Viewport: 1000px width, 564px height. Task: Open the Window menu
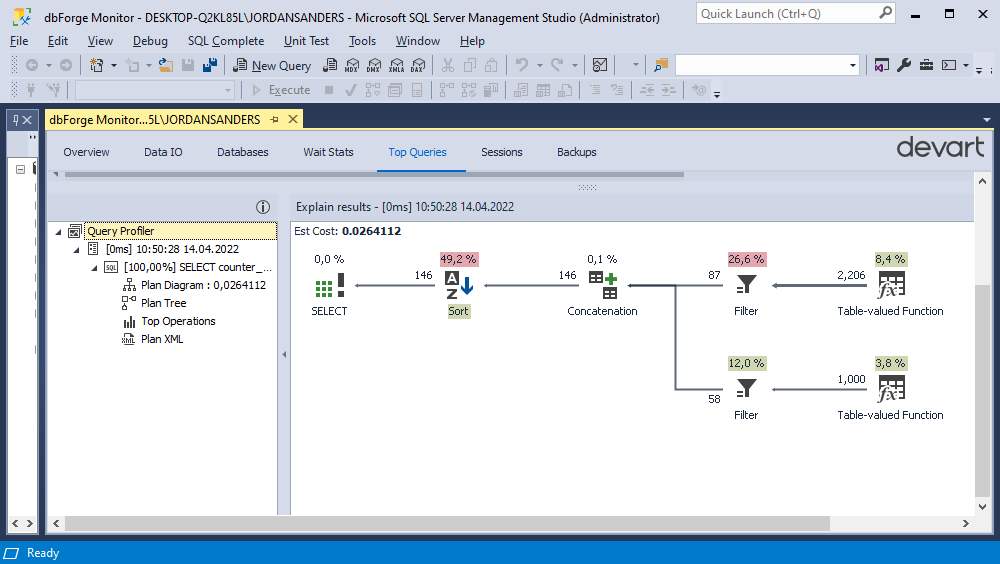pyautogui.click(x=418, y=41)
